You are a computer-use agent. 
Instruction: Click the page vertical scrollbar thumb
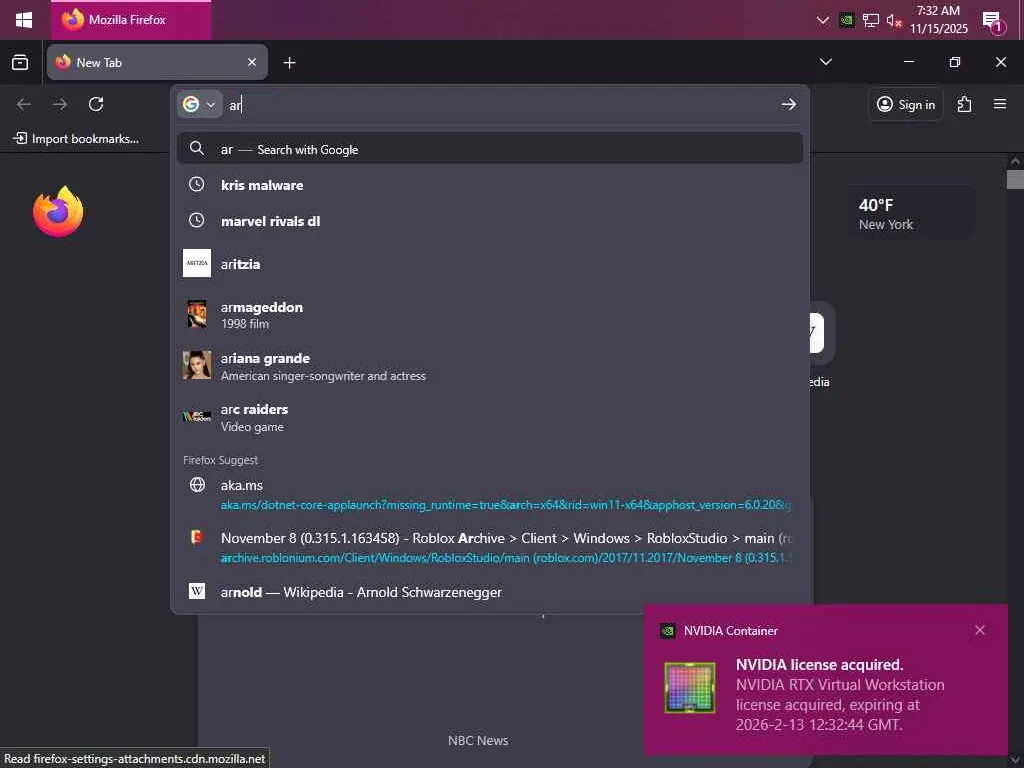coord(1015,179)
